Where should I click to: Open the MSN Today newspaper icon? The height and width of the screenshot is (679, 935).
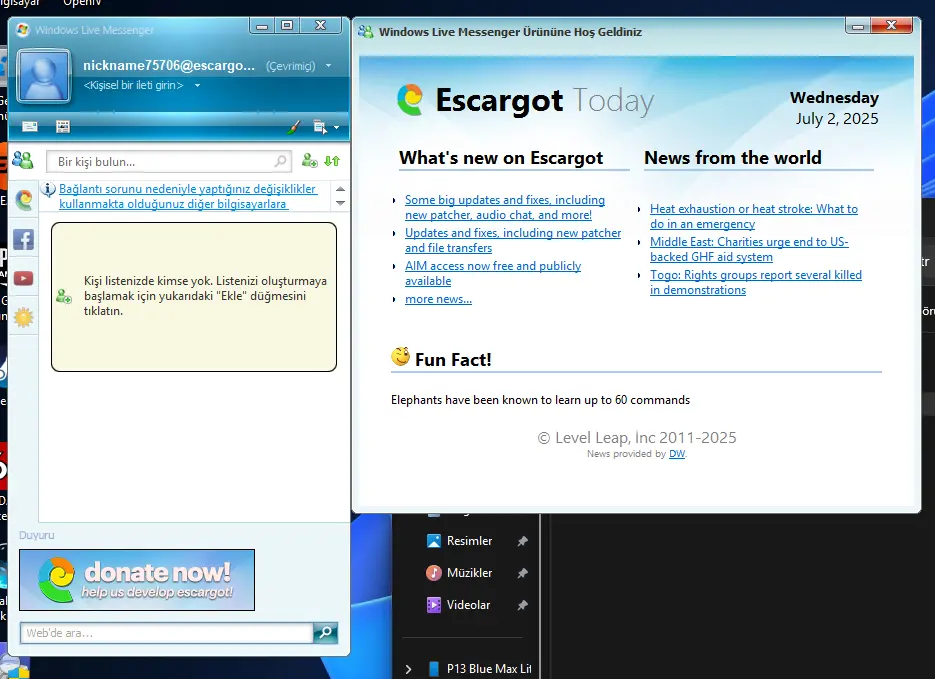pos(63,126)
